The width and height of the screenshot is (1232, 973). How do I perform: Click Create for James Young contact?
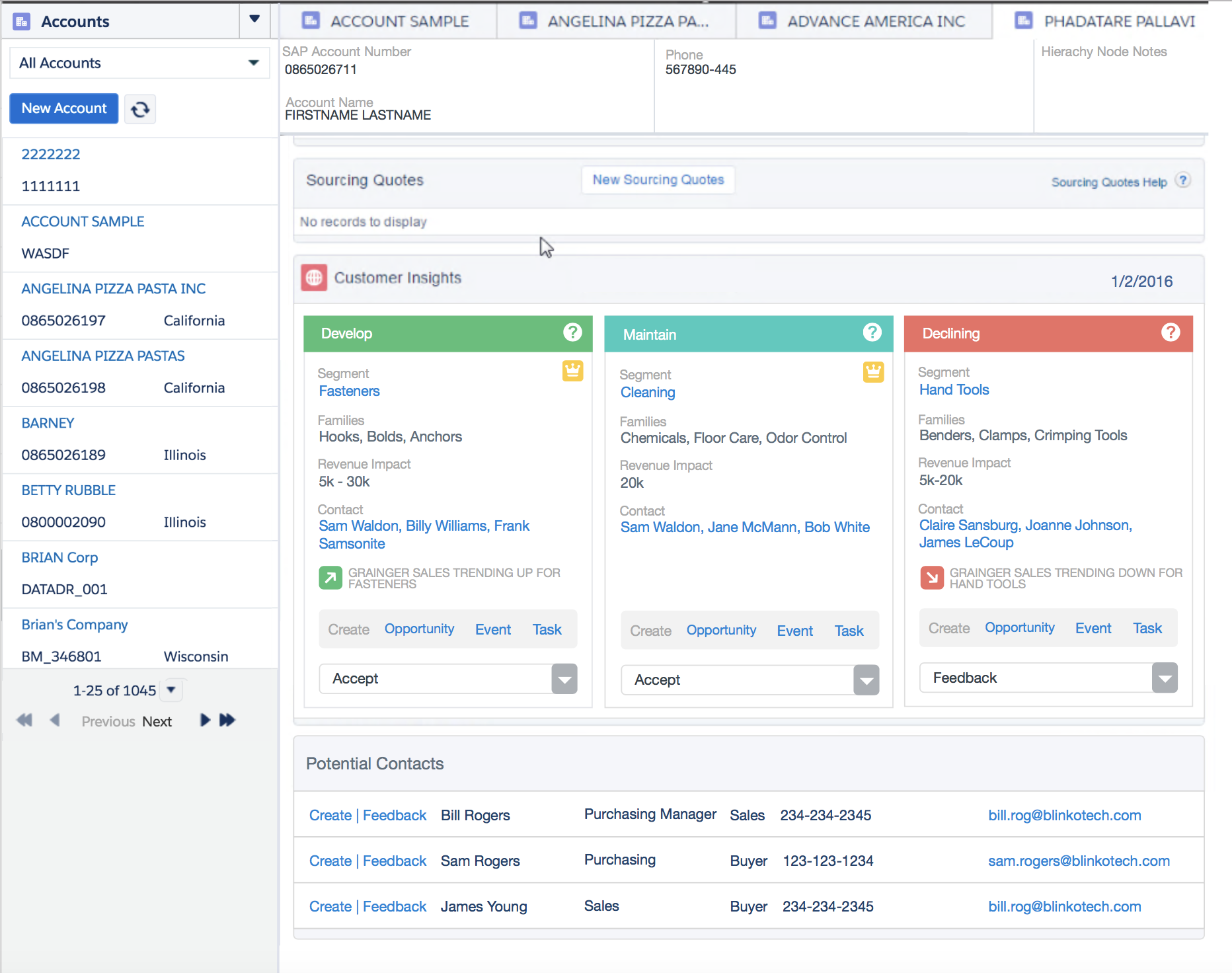(330, 906)
